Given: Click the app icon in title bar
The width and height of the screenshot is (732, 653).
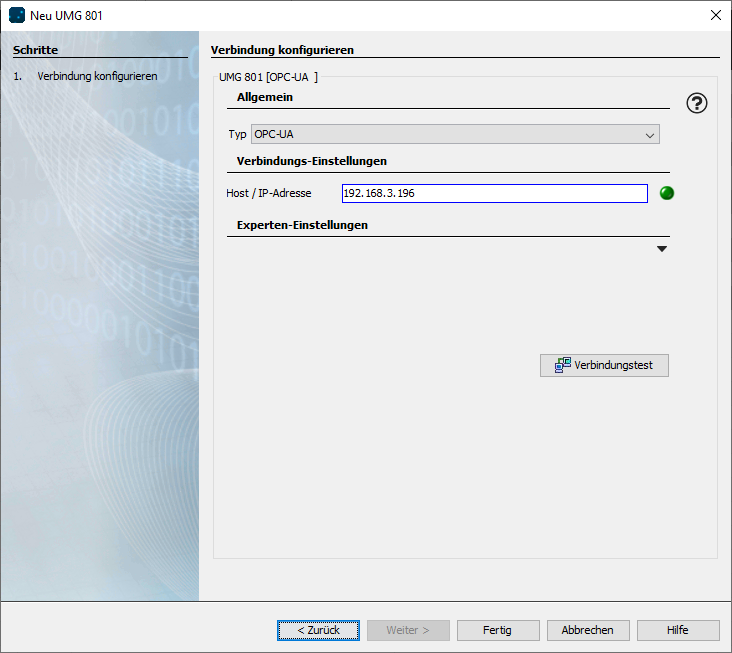Looking at the screenshot, I should click(x=17, y=15).
